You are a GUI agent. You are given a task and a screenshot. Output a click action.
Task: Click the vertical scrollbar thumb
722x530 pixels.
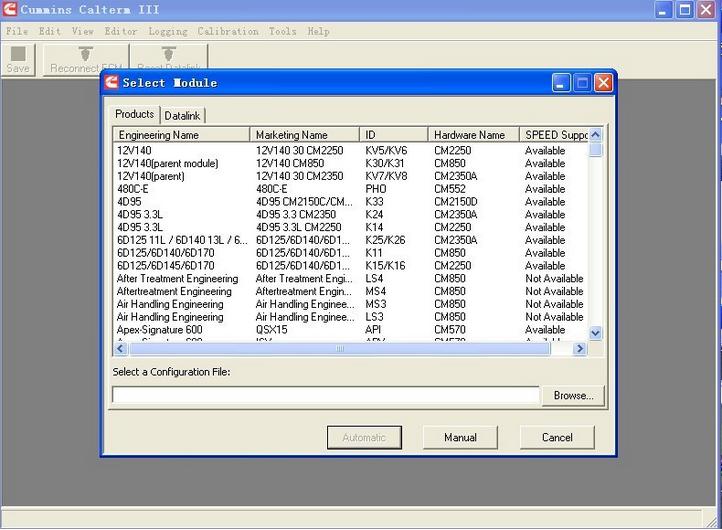pyautogui.click(x=595, y=149)
